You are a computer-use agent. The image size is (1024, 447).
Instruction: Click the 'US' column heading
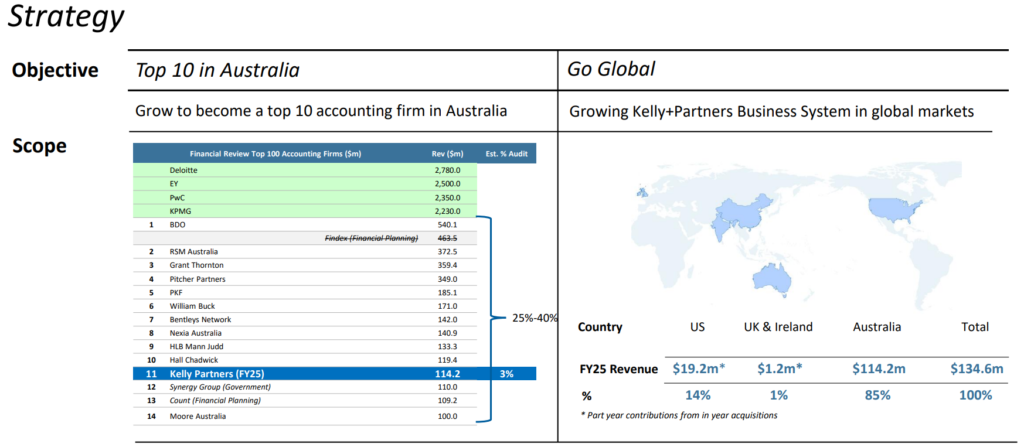tap(697, 327)
